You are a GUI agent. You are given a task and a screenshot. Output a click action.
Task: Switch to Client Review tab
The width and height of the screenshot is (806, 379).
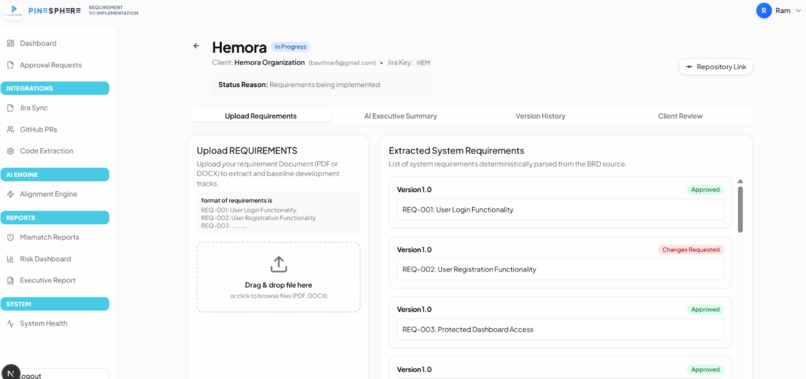pos(680,116)
